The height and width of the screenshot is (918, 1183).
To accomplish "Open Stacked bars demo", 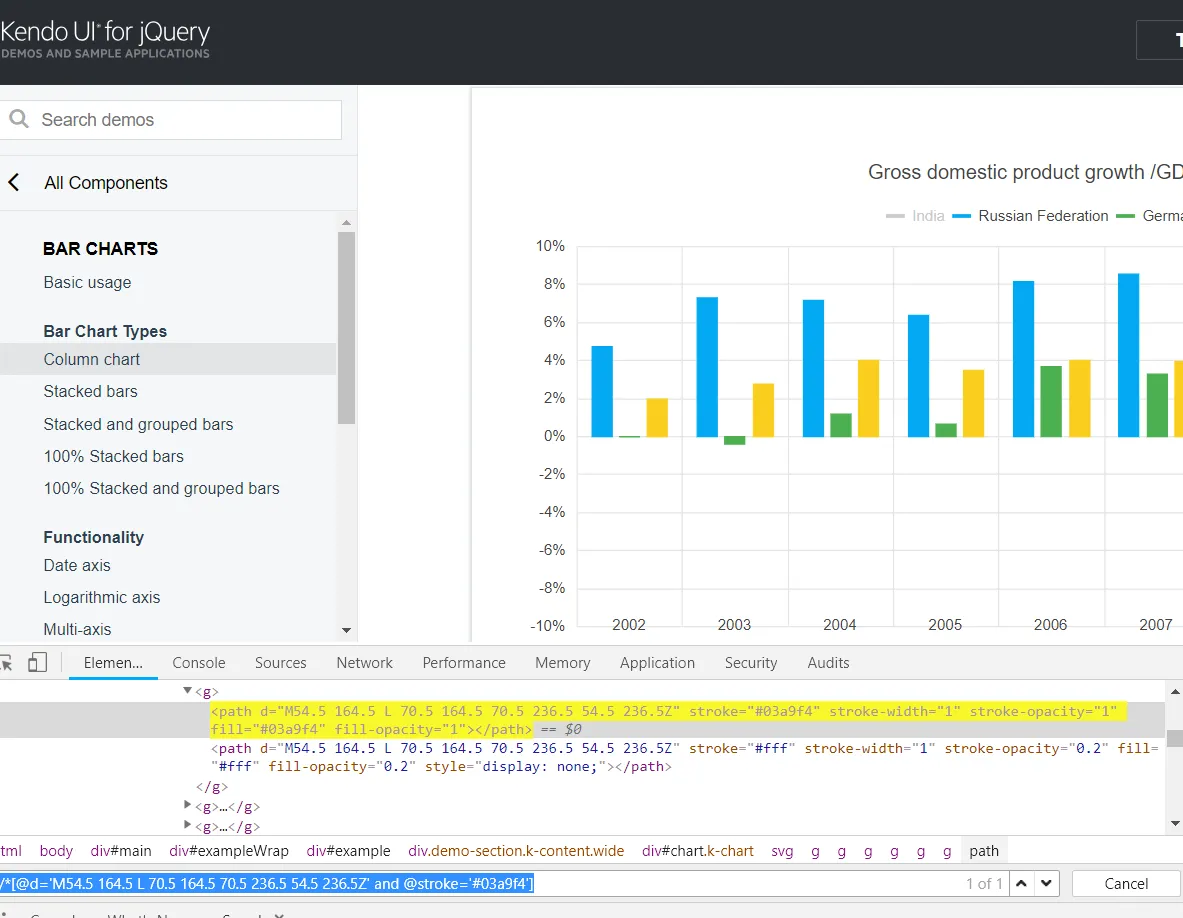I will tap(91, 391).
